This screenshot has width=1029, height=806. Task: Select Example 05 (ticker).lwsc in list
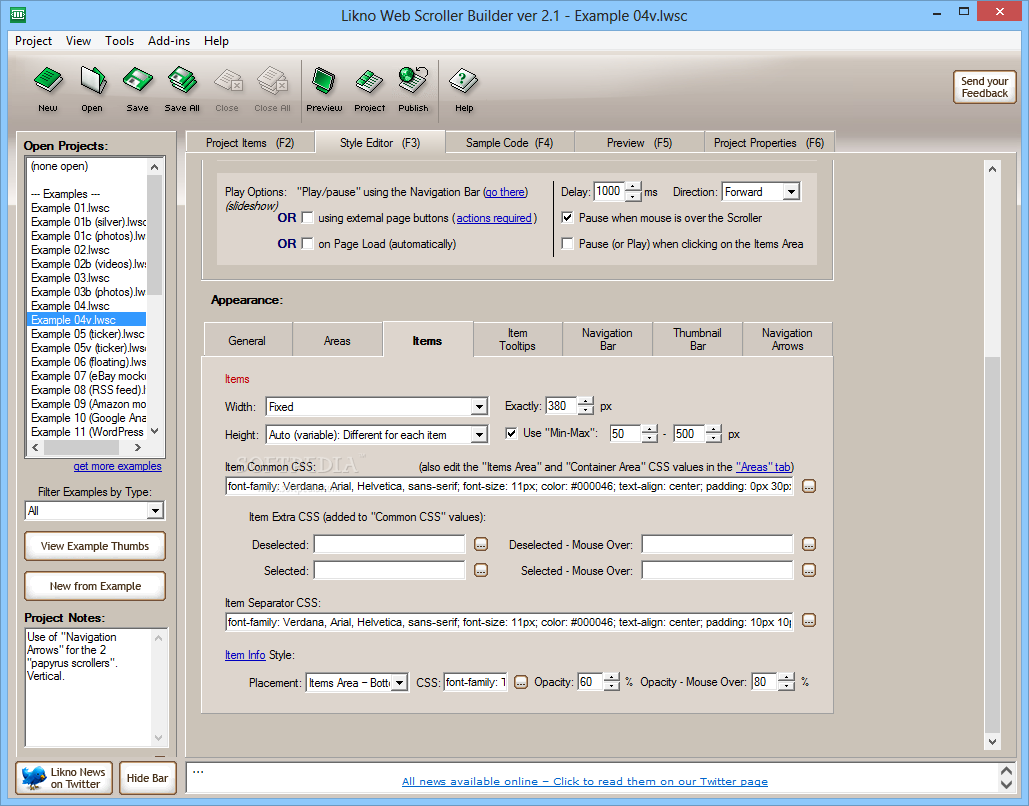click(x=86, y=333)
